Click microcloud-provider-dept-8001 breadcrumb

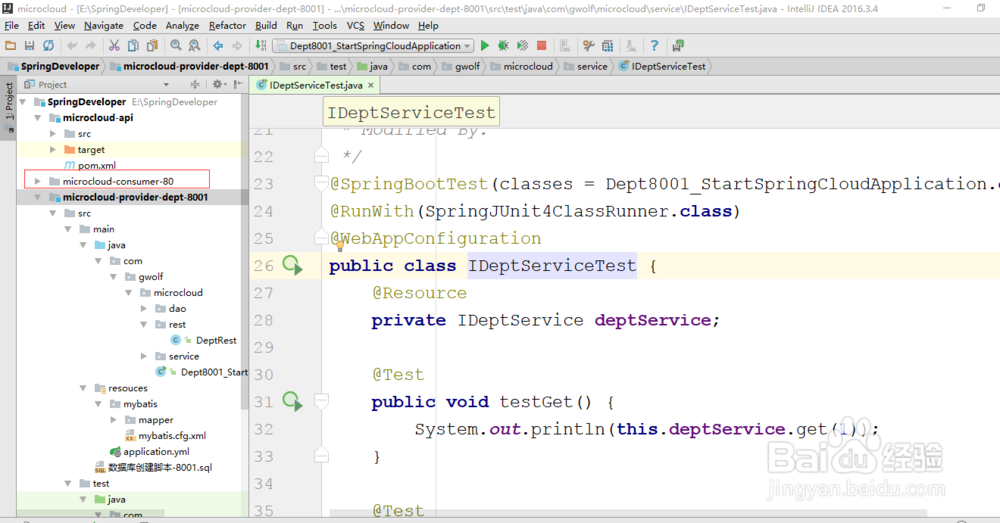pyautogui.click(x=189, y=66)
